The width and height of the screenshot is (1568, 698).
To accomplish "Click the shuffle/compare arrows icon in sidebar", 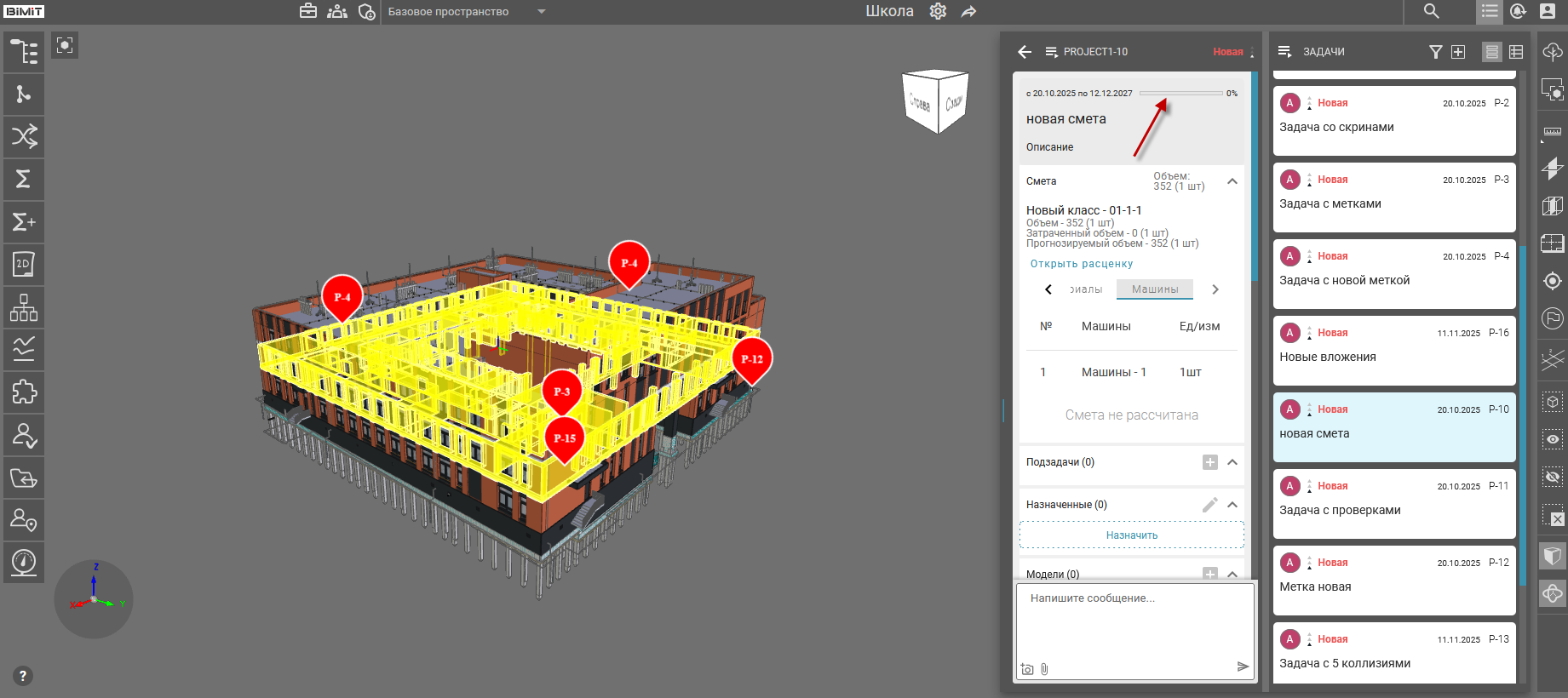I will 24,136.
